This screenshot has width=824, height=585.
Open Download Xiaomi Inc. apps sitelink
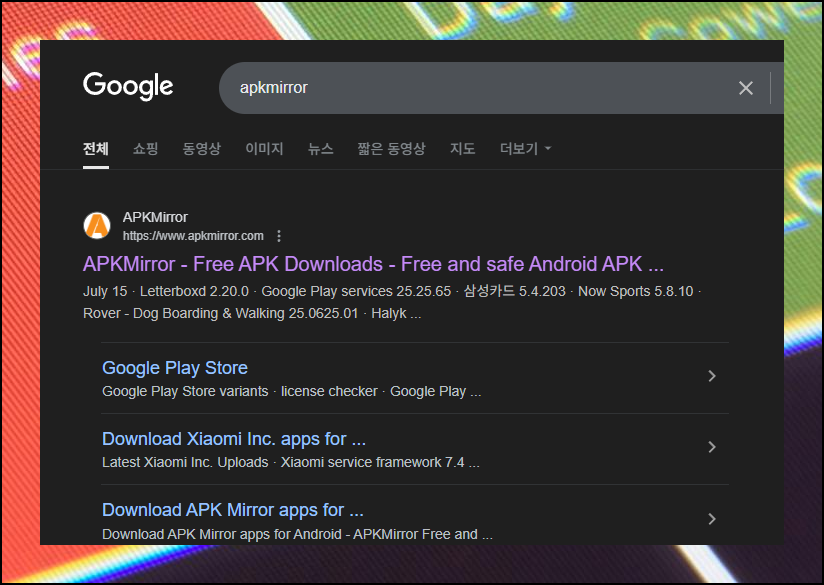point(234,439)
